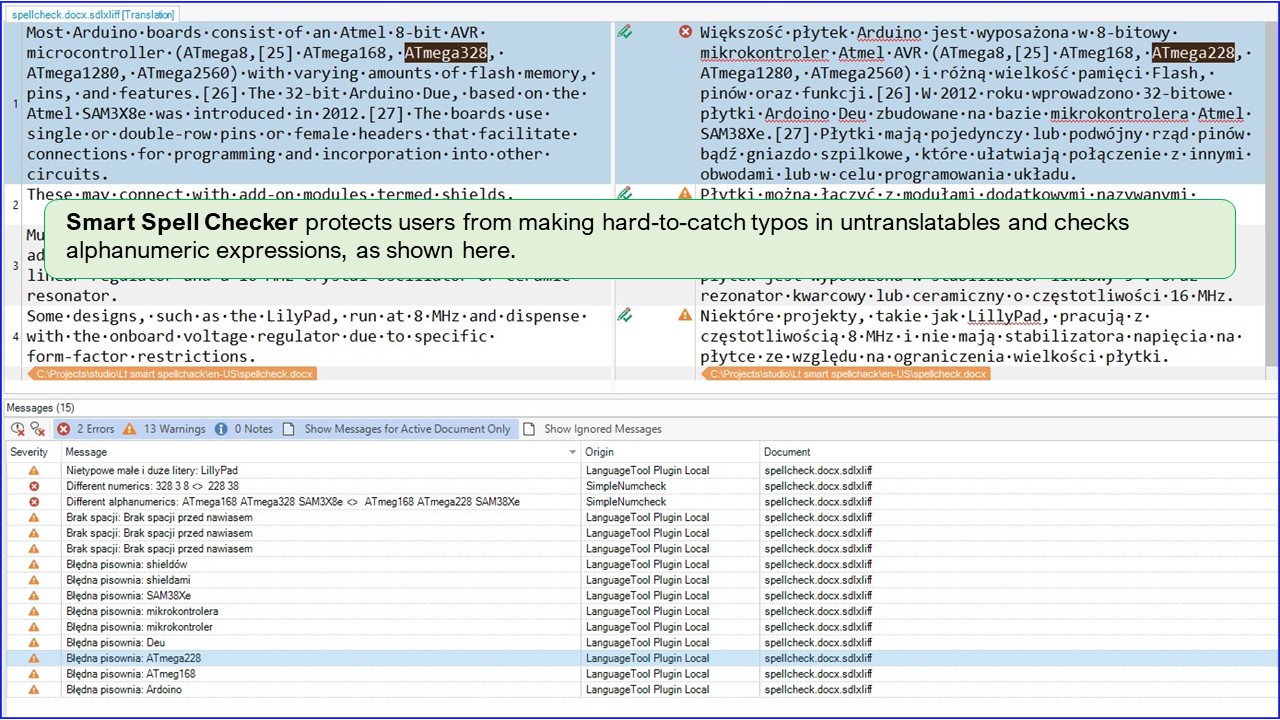The height and width of the screenshot is (720, 1280).
Task: Select the spellcheck.docx.sdlxliff [Translation] tab
Action: click(x=93, y=15)
